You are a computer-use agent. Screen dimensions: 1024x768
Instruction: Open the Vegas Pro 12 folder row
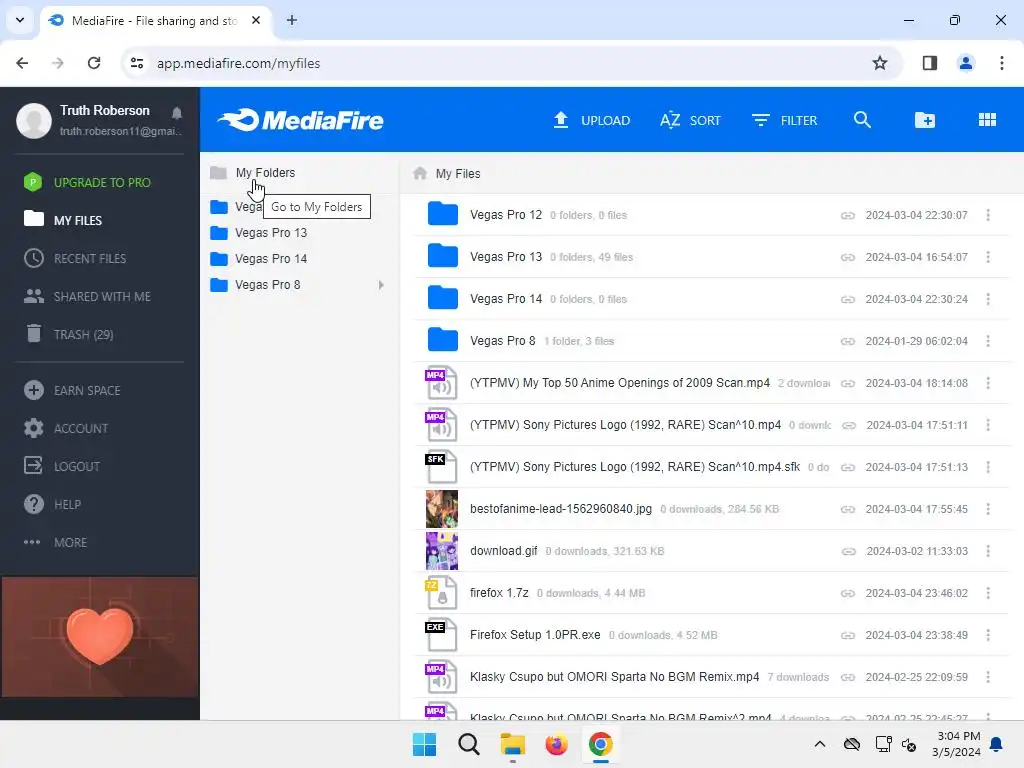(x=712, y=215)
